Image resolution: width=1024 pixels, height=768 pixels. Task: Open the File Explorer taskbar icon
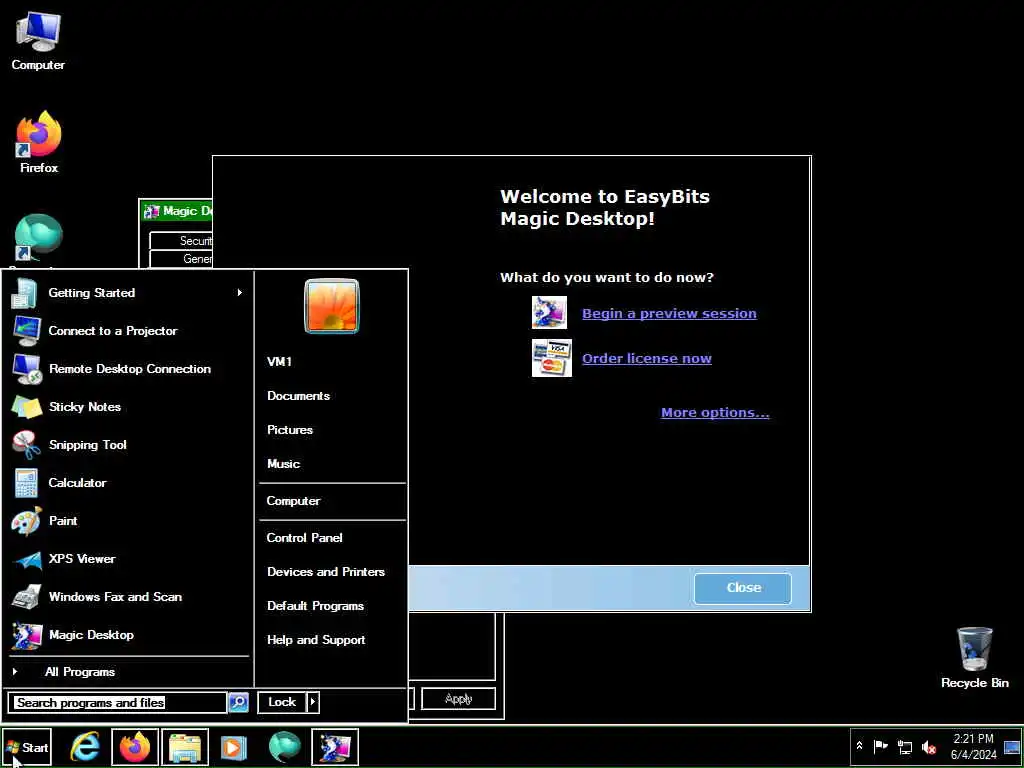click(185, 746)
